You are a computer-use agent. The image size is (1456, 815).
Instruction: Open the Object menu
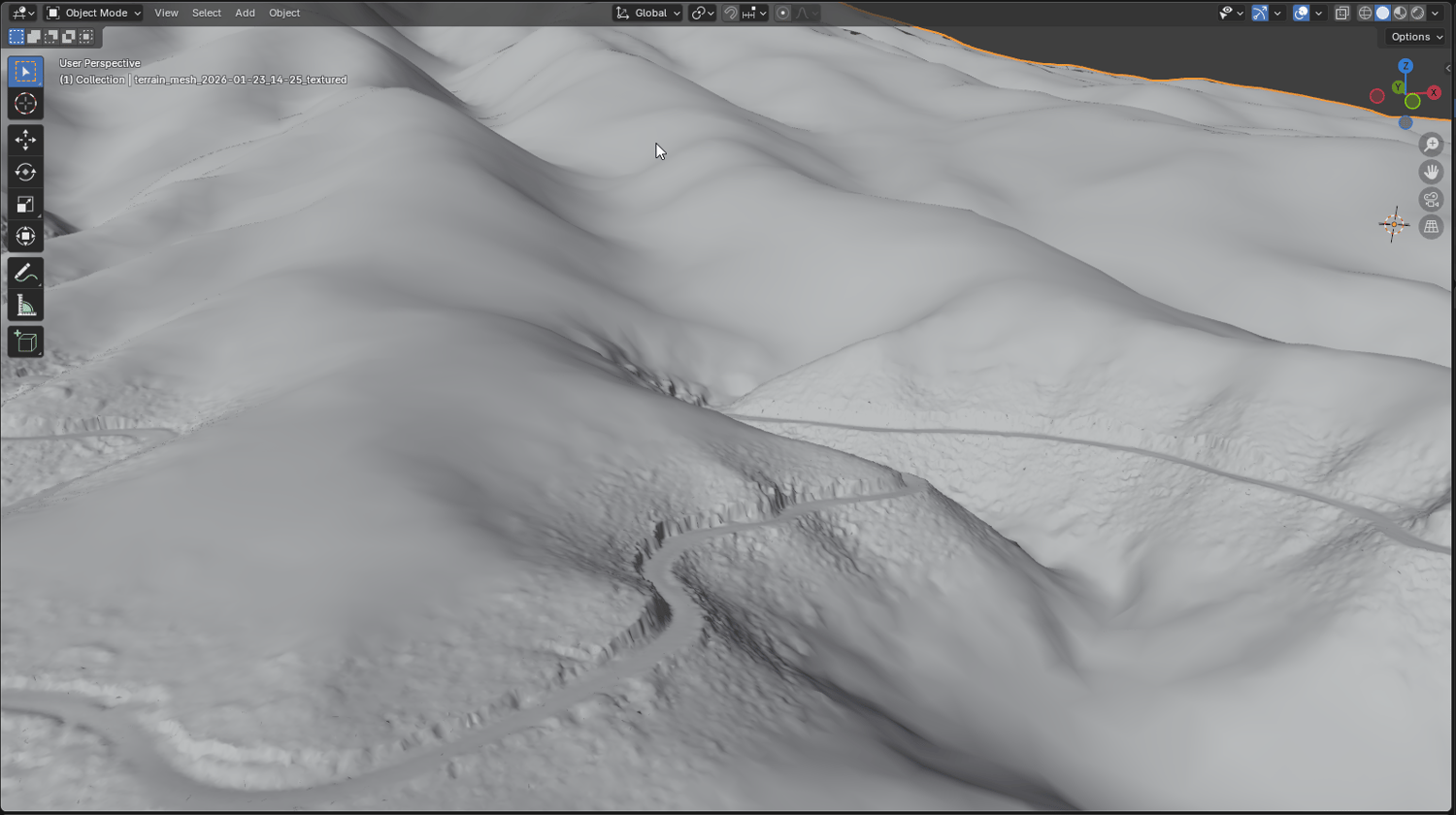tap(284, 13)
